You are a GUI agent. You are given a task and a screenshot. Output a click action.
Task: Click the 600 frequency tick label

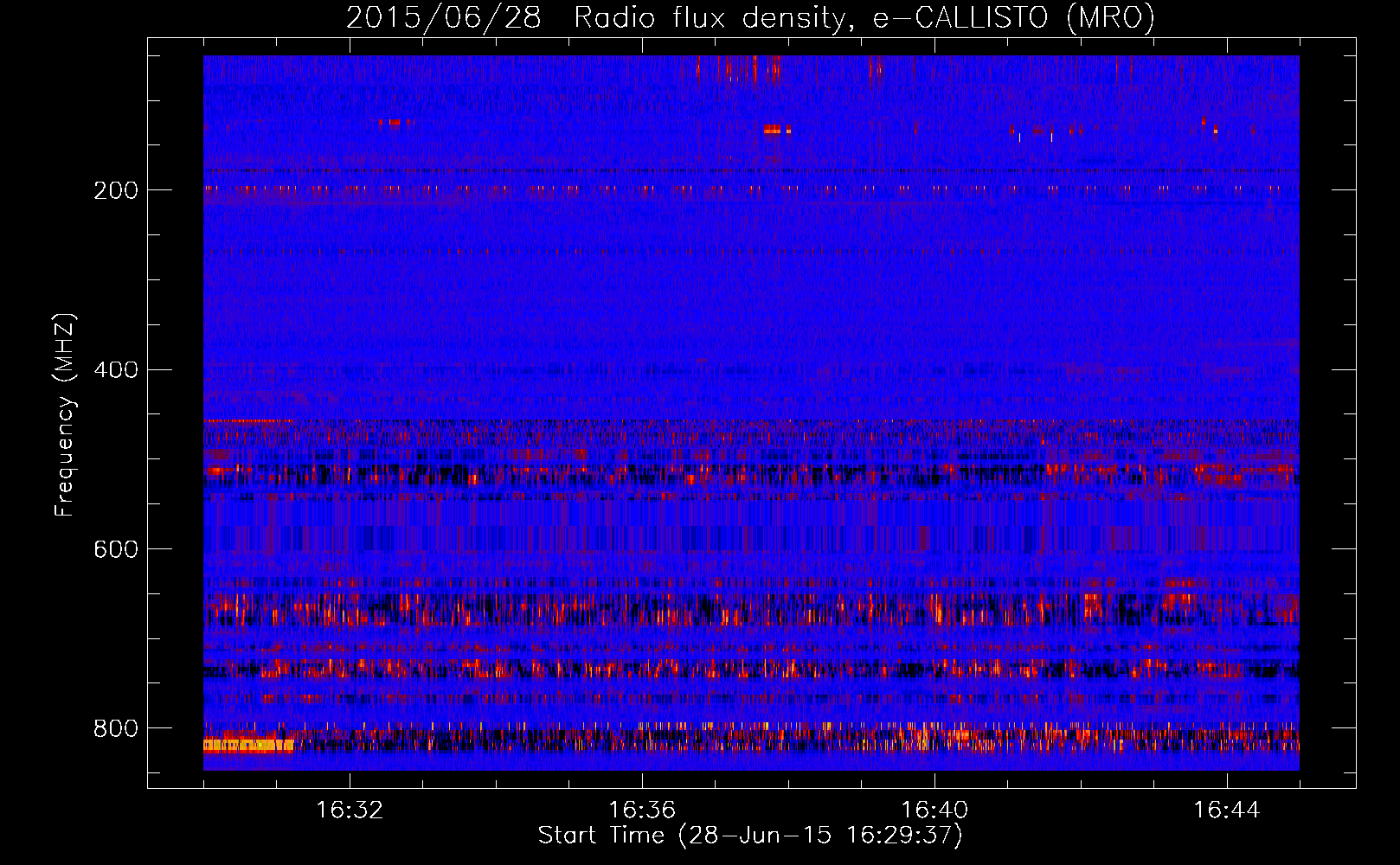tap(116, 549)
